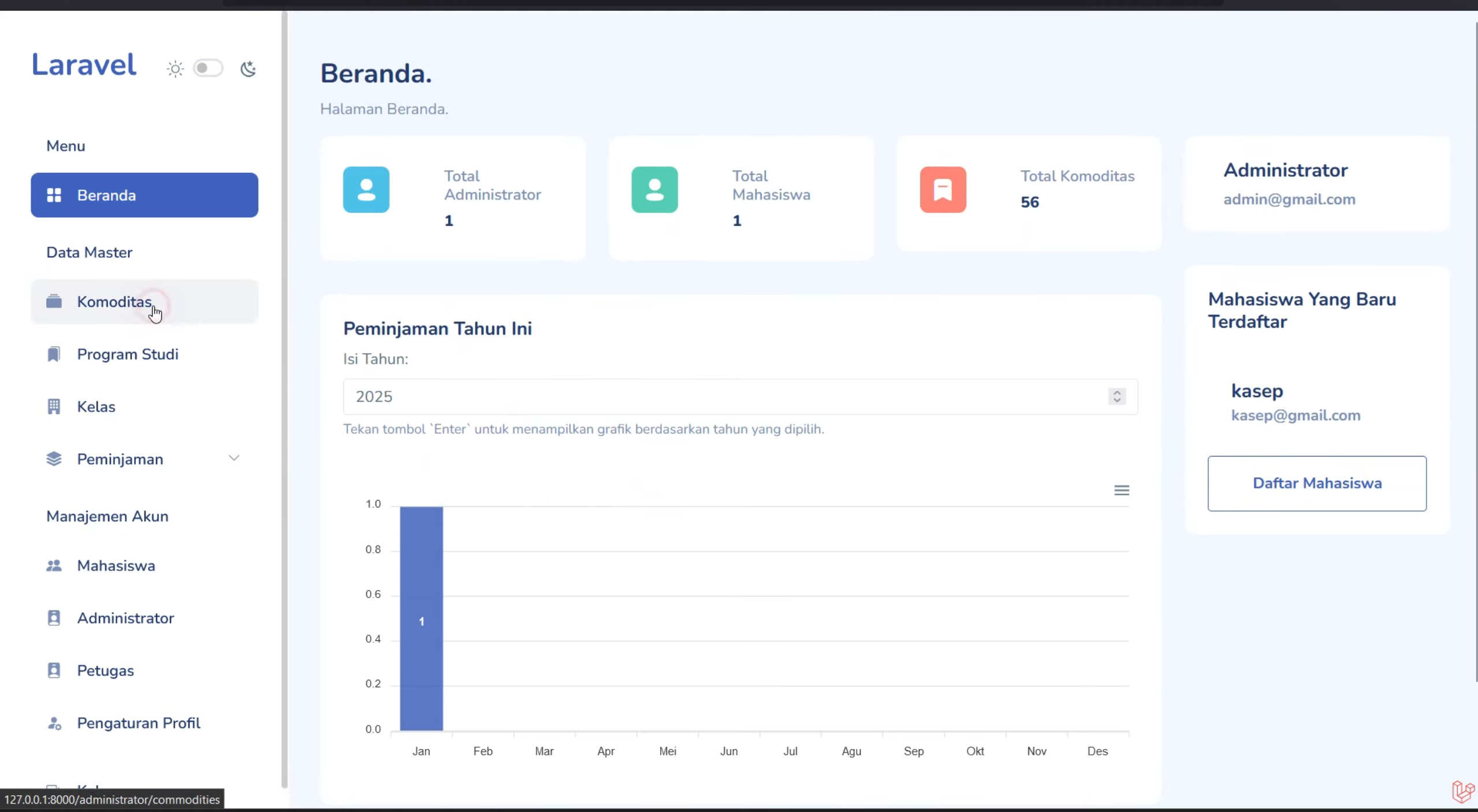Click the kasep@gmail.com email text
The height and width of the screenshot is (812, 1478).
click(1295, 416)
